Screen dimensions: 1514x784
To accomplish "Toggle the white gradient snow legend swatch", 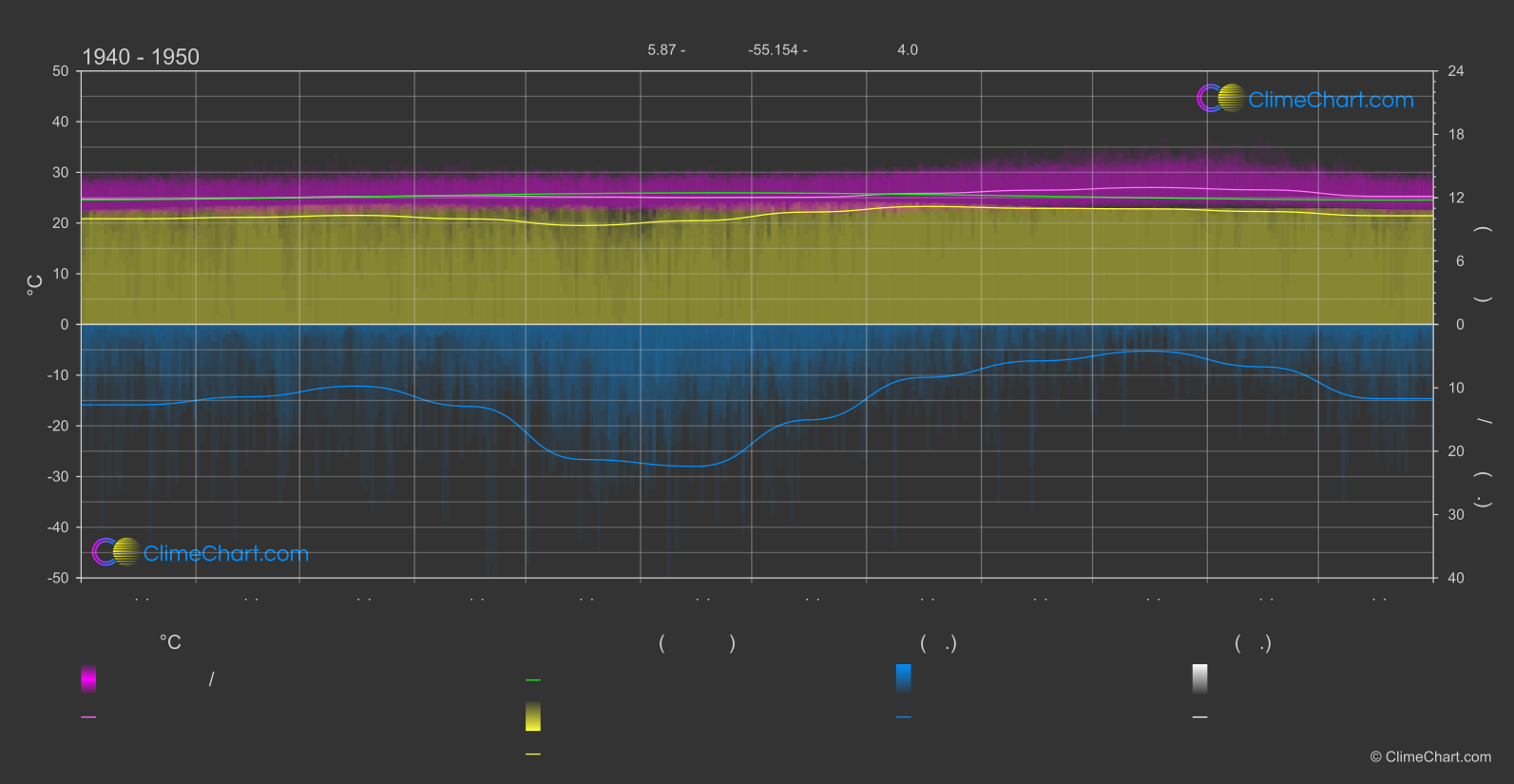I will click(1200, 679).
